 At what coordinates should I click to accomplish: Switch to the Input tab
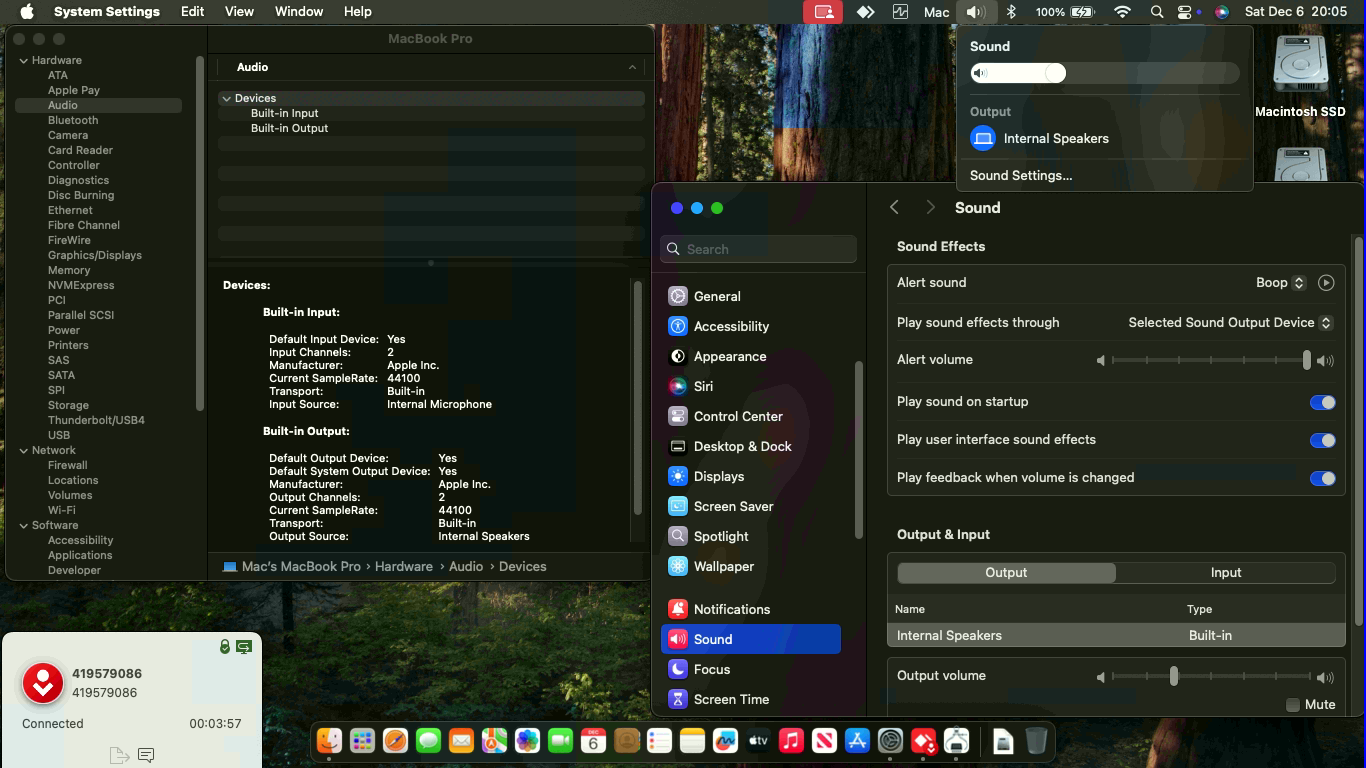[x=1225, y=573]
